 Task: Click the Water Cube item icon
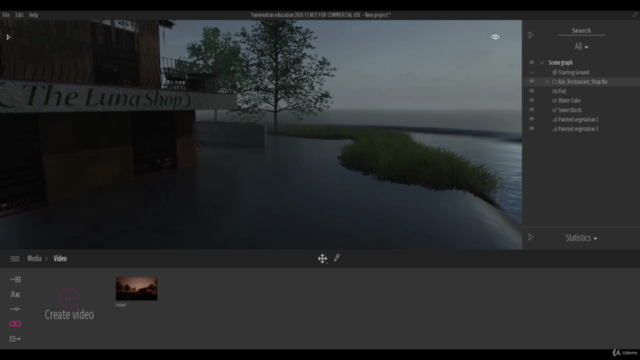[555, 100]
